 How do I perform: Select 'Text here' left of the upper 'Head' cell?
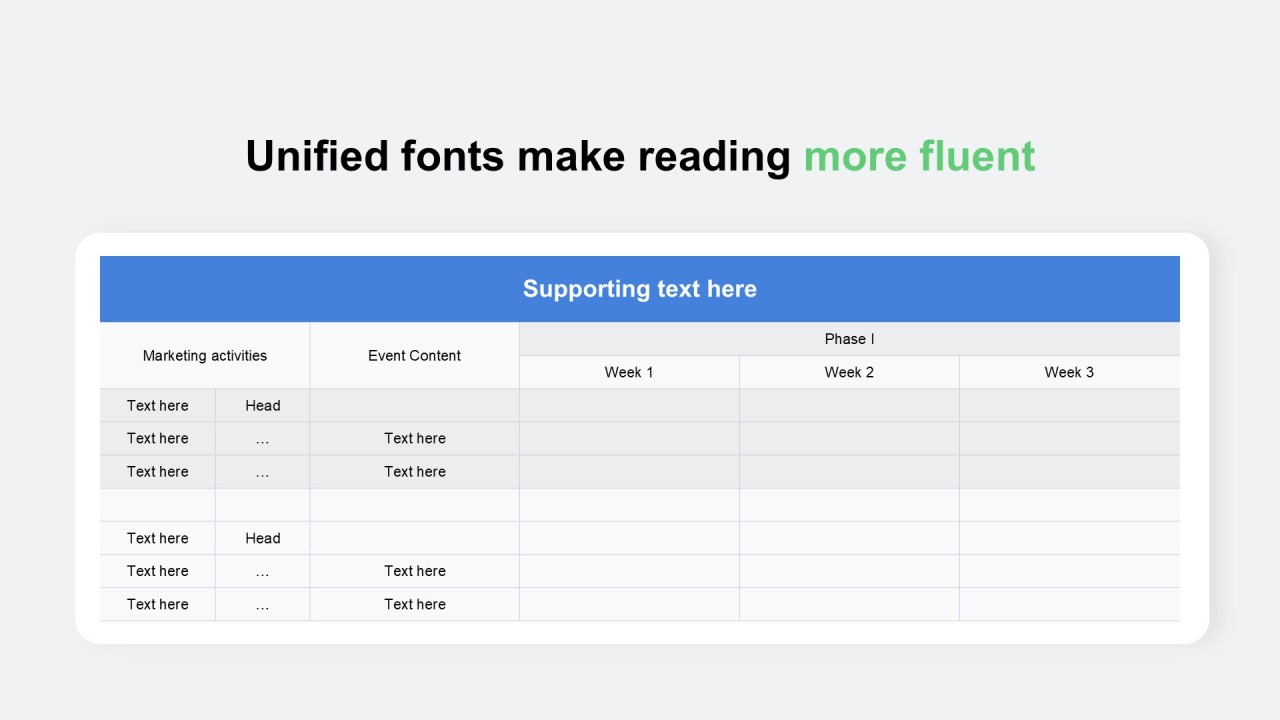tap(157, 405)
